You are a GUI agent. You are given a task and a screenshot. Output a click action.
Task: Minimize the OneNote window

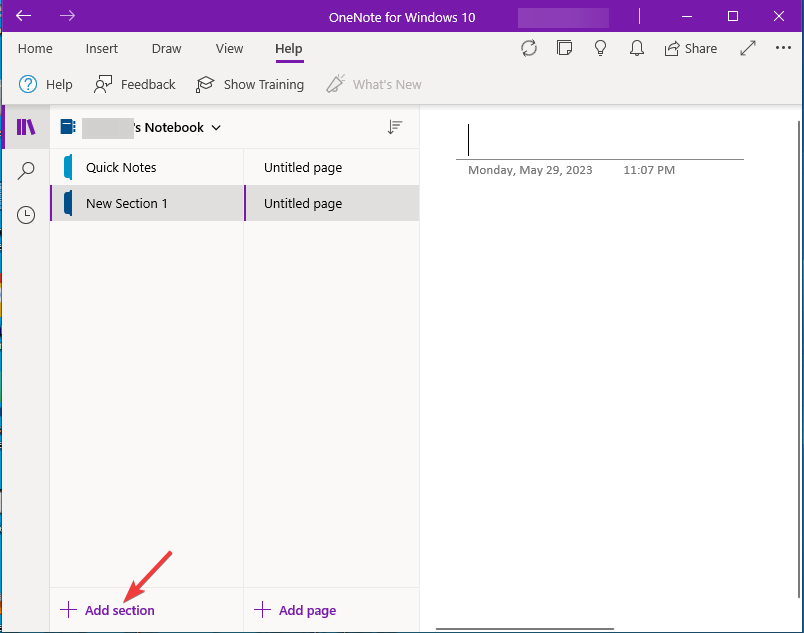pos(687,16)
